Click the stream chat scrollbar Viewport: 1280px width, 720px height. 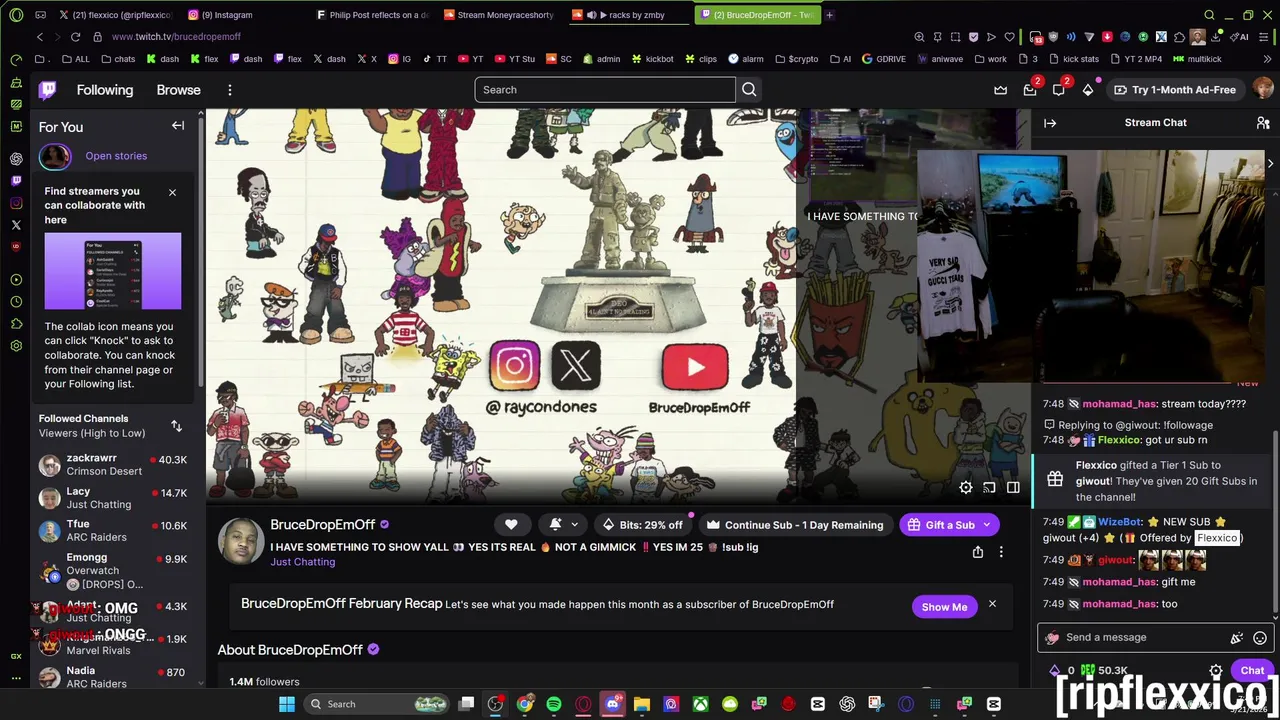pos(1276,520)
